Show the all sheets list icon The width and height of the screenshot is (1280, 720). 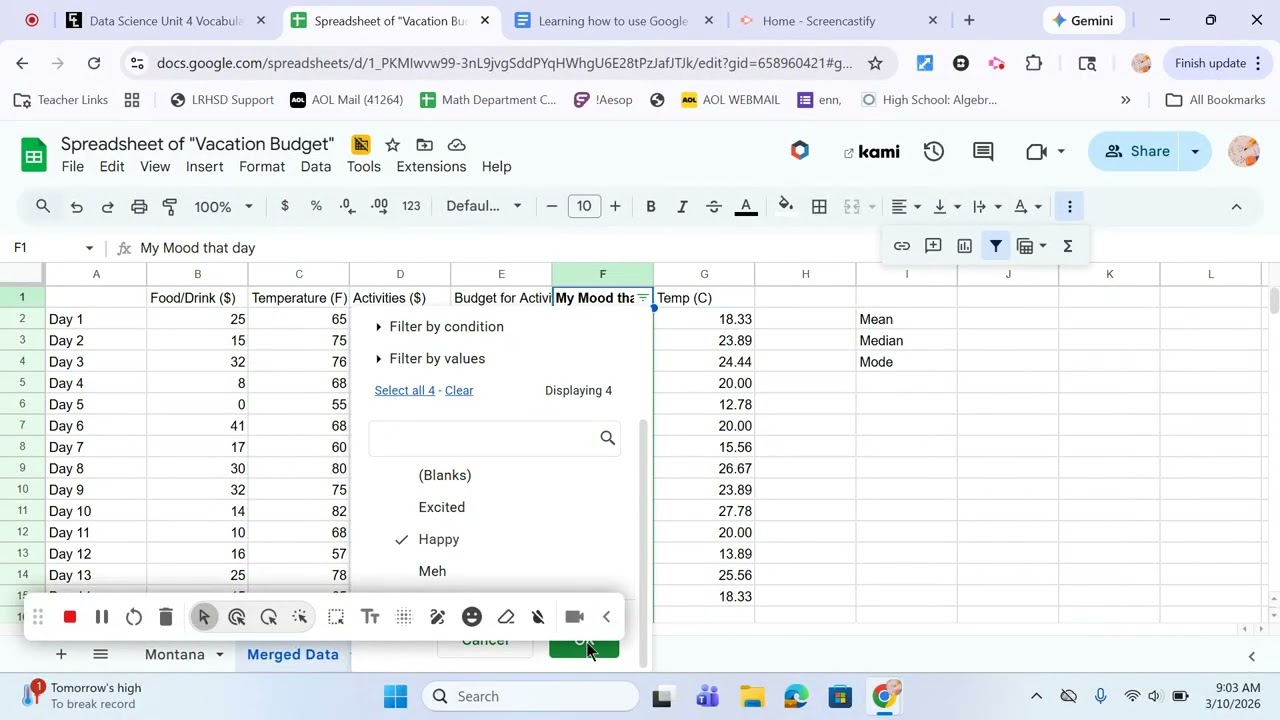coord(100,654)
